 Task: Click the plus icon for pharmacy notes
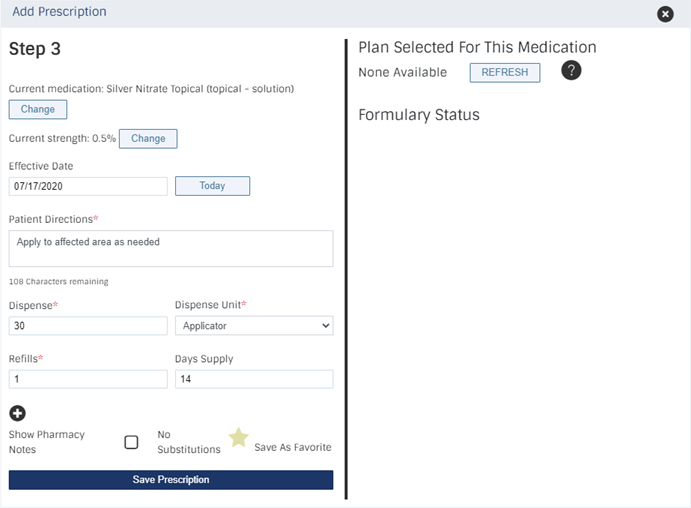18,413
